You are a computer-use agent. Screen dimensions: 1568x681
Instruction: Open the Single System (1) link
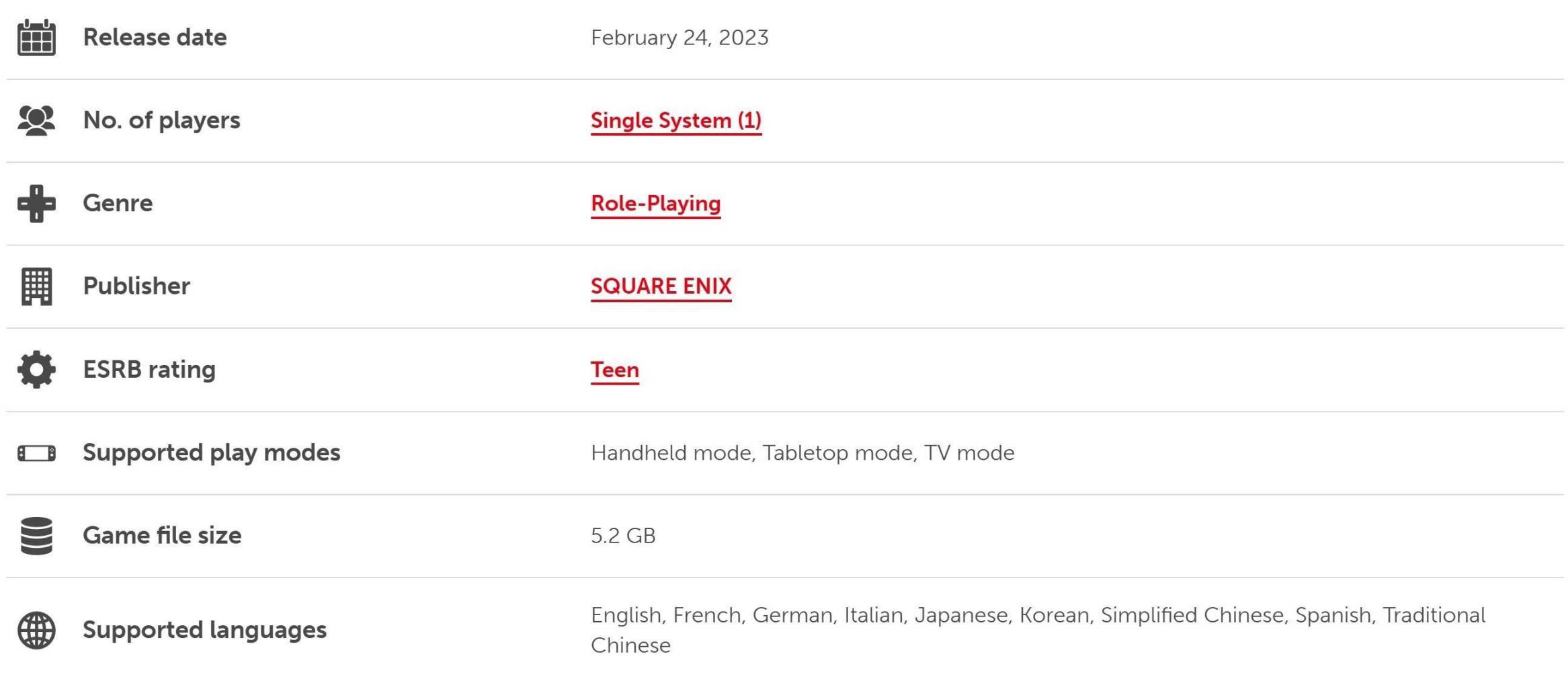tap(675, 121)
